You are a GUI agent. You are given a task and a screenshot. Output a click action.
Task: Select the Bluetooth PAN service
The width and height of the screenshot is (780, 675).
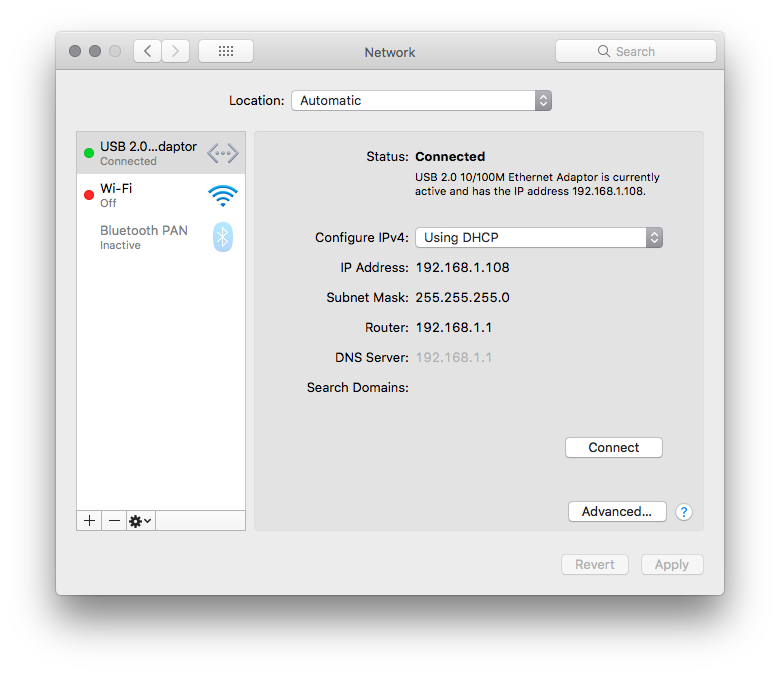[x=161, y=237]
